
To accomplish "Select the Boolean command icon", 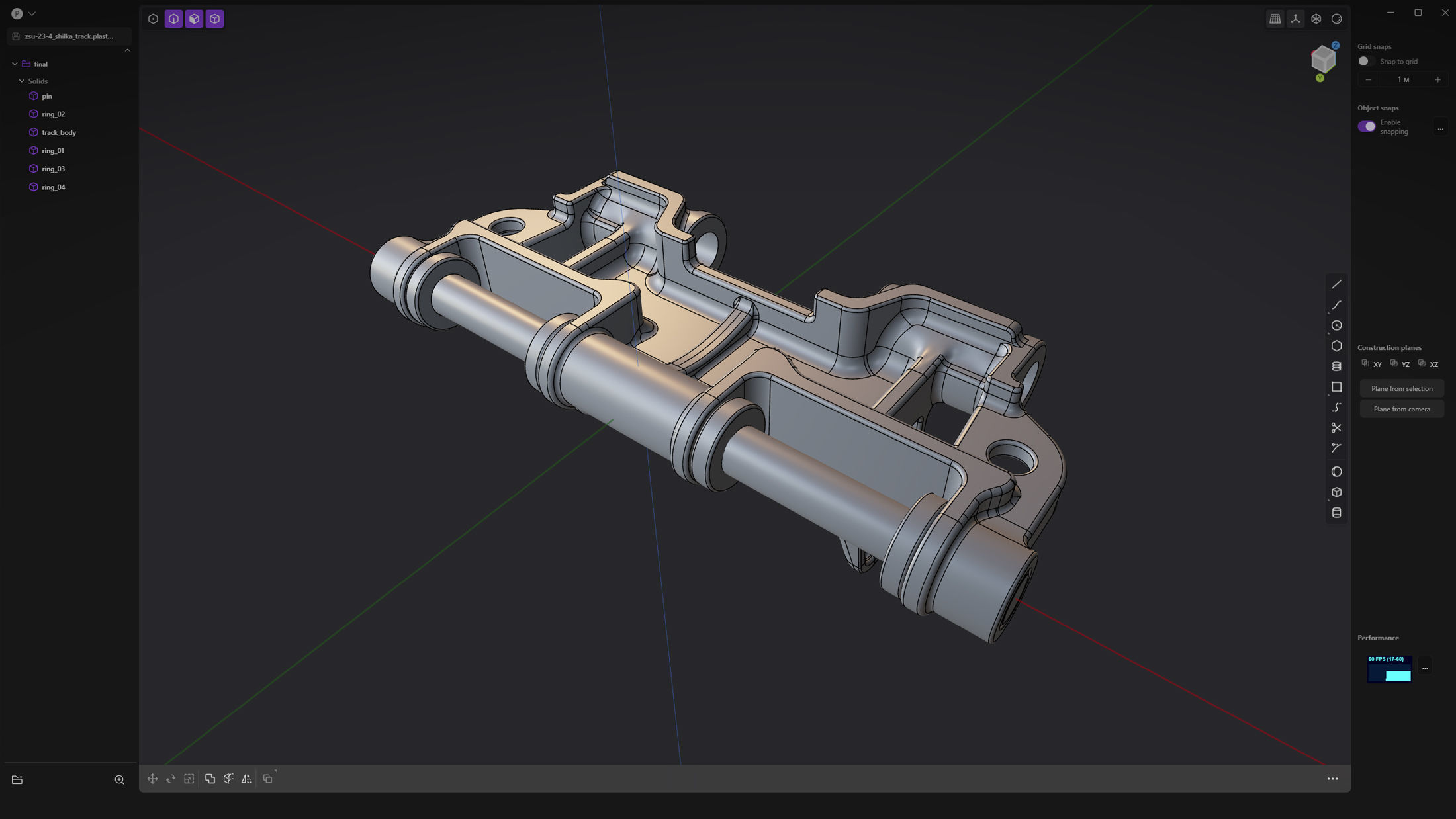I will click(x=210, y=779).
